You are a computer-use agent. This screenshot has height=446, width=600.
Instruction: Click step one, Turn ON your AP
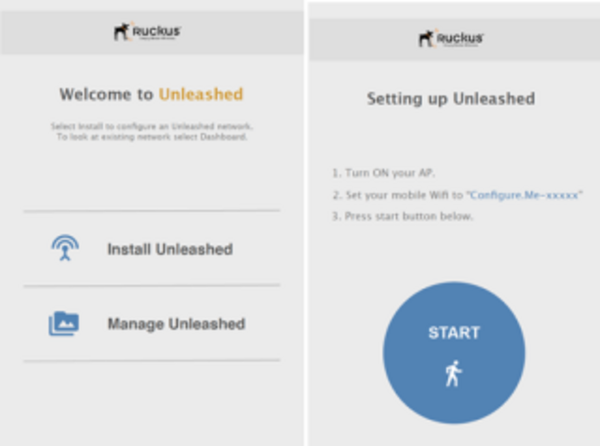383,173
